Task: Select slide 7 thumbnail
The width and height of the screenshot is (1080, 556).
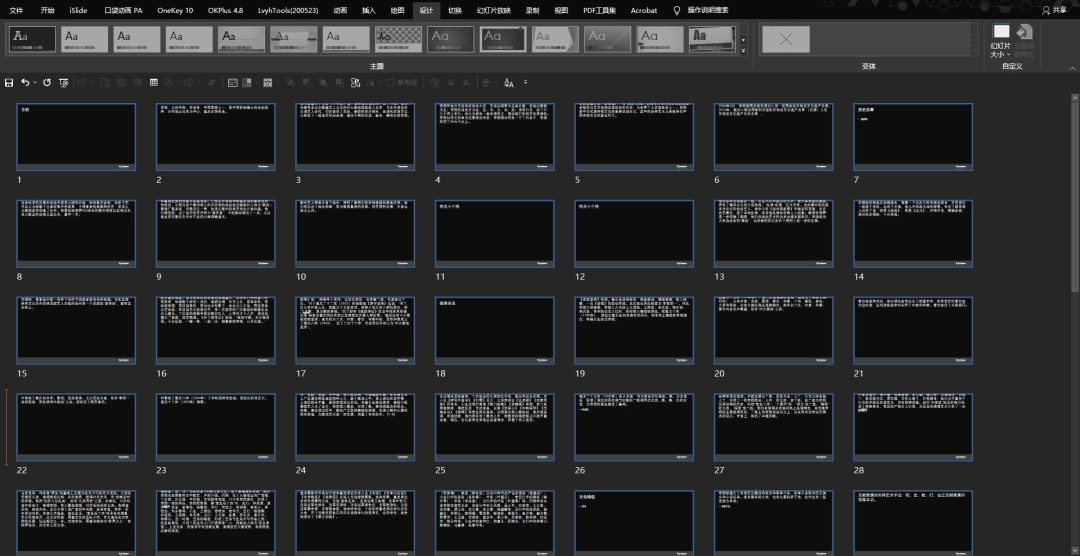Action: [913, 136]
